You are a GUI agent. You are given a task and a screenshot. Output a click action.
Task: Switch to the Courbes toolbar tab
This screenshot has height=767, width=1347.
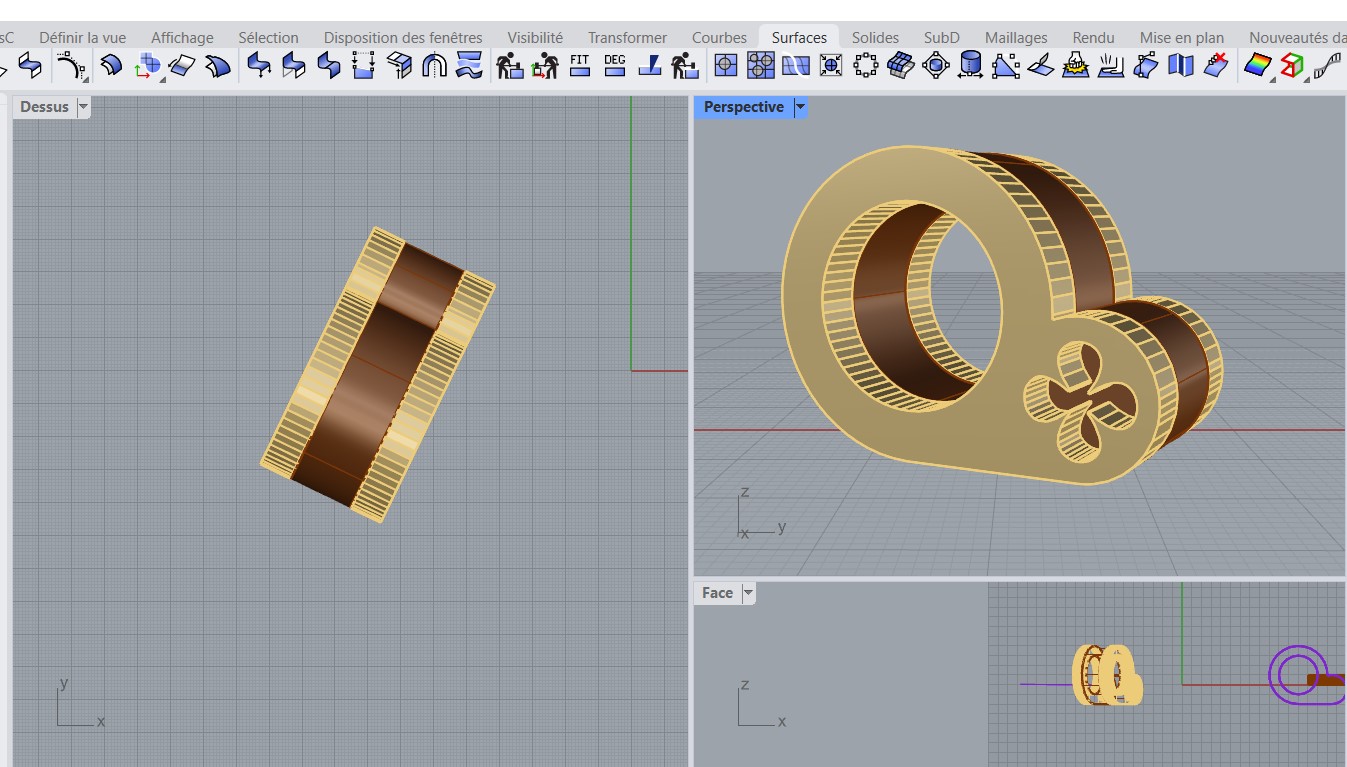click(719, 38)
